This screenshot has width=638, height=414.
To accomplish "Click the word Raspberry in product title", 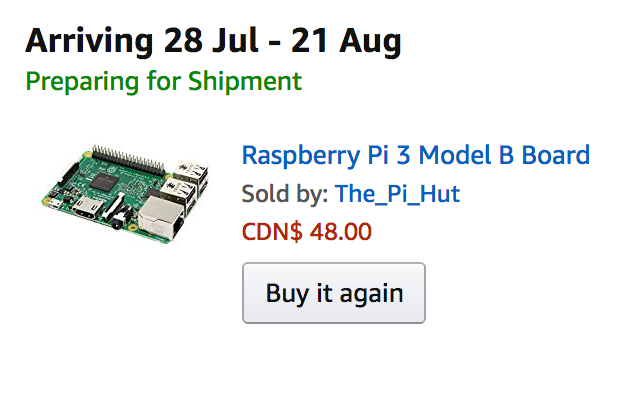I will click(x=301, y=156).
